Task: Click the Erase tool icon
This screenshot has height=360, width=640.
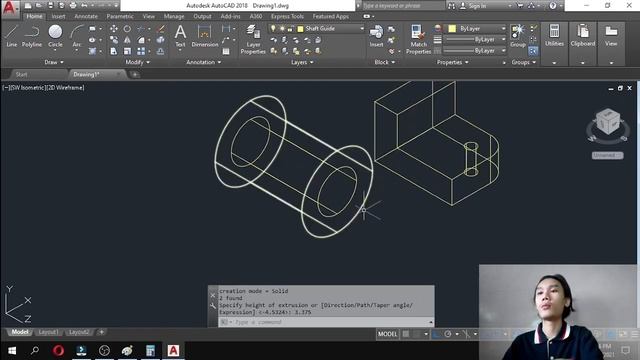Action: 161,29
